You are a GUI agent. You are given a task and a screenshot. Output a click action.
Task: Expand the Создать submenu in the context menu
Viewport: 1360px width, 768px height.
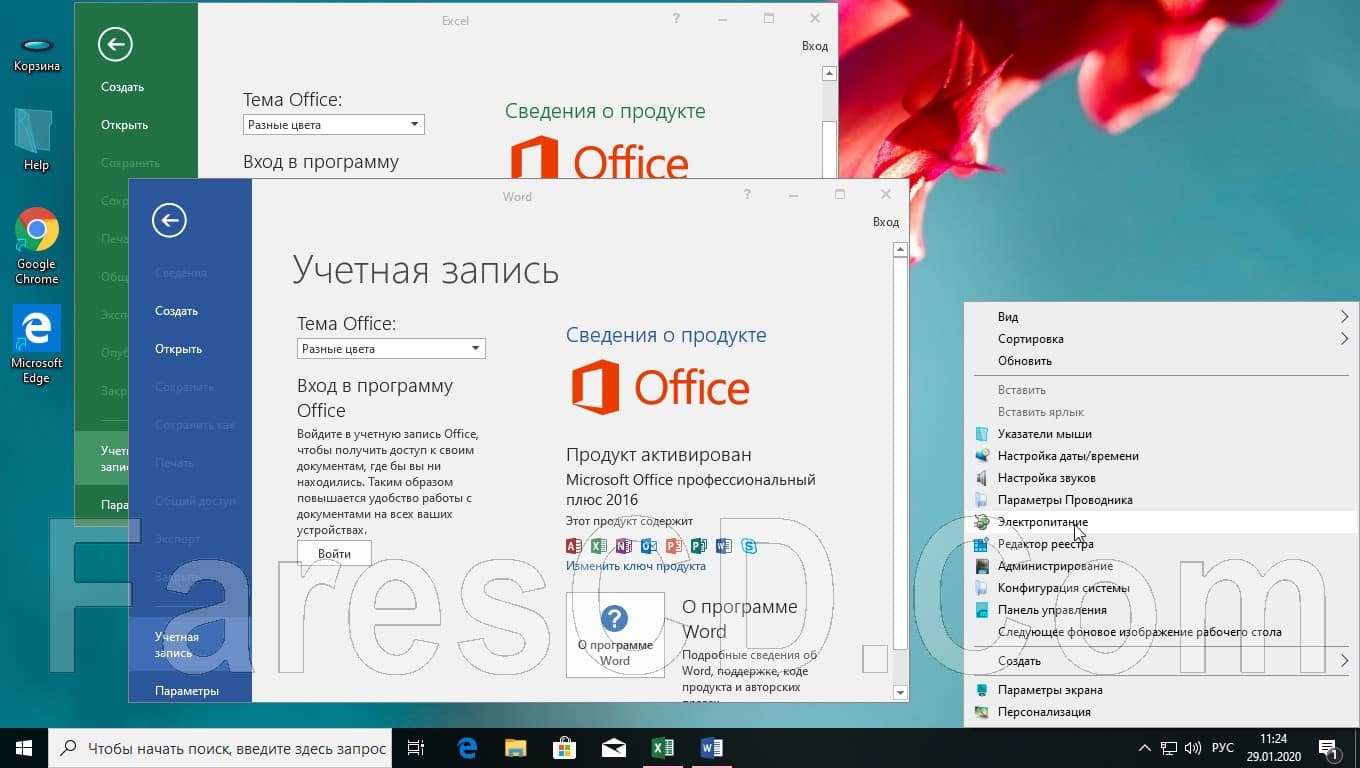pyautogui.click(x=1161, y=661)
